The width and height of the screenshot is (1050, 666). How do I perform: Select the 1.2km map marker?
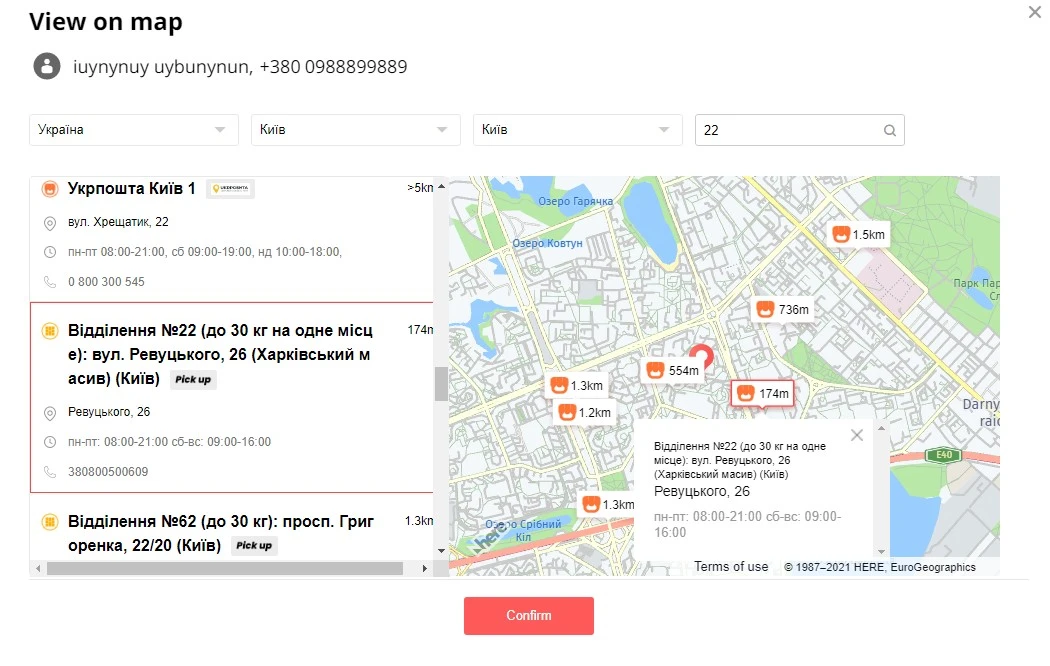click(585, 412)
